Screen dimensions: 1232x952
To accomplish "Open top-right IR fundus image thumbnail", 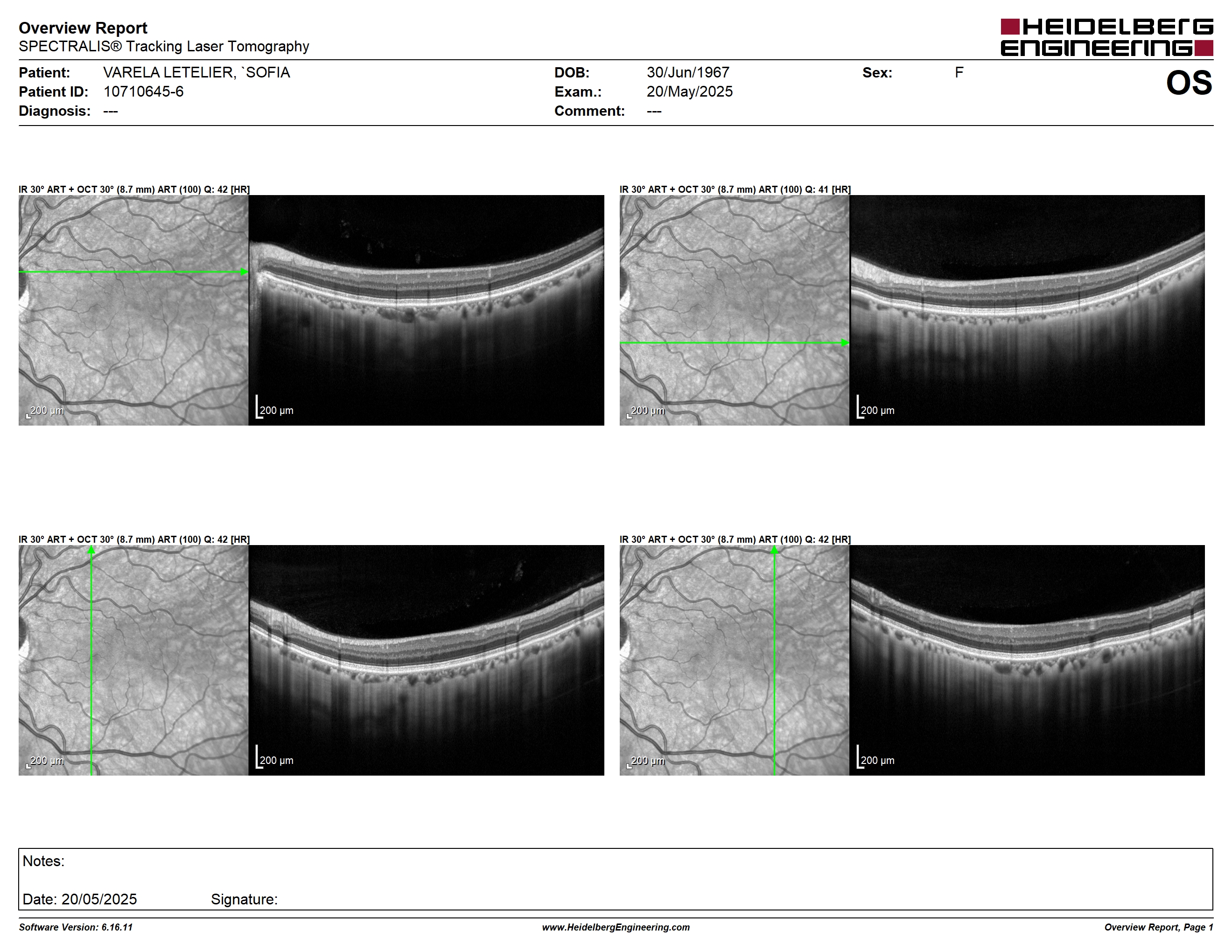I will click(734, 310).
